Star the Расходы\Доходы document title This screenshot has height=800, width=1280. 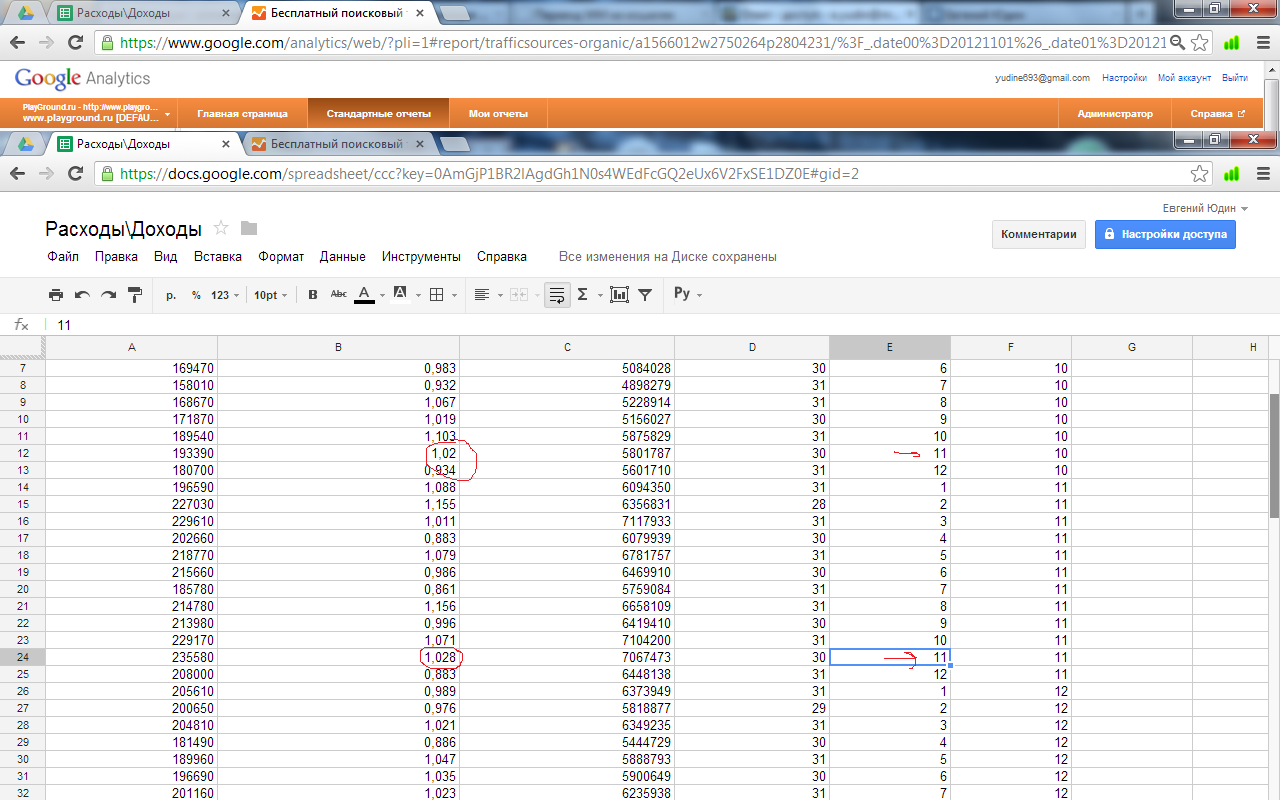click(x=221, y=228)
